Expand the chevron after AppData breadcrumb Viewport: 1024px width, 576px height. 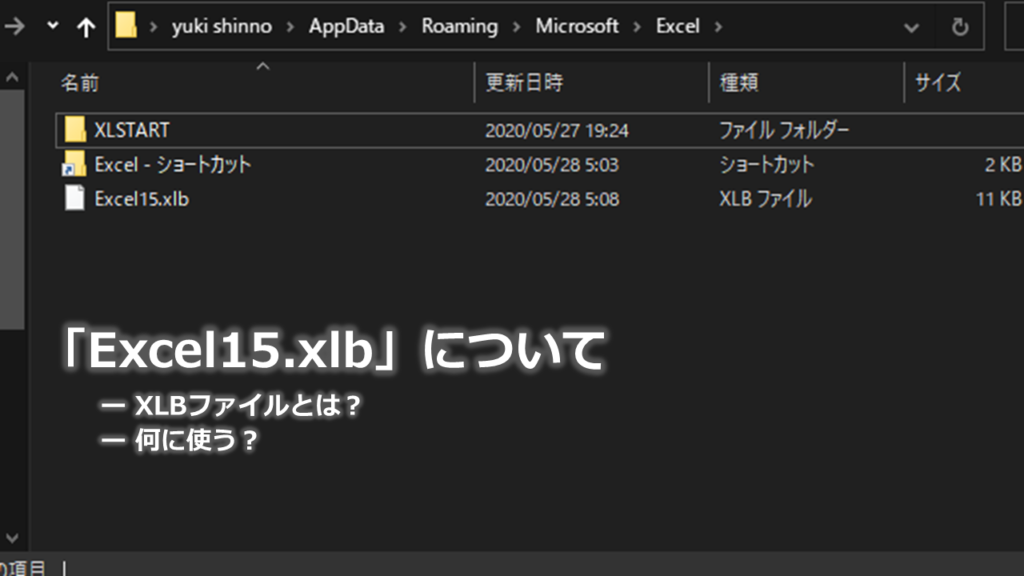(x=402, y=27)
